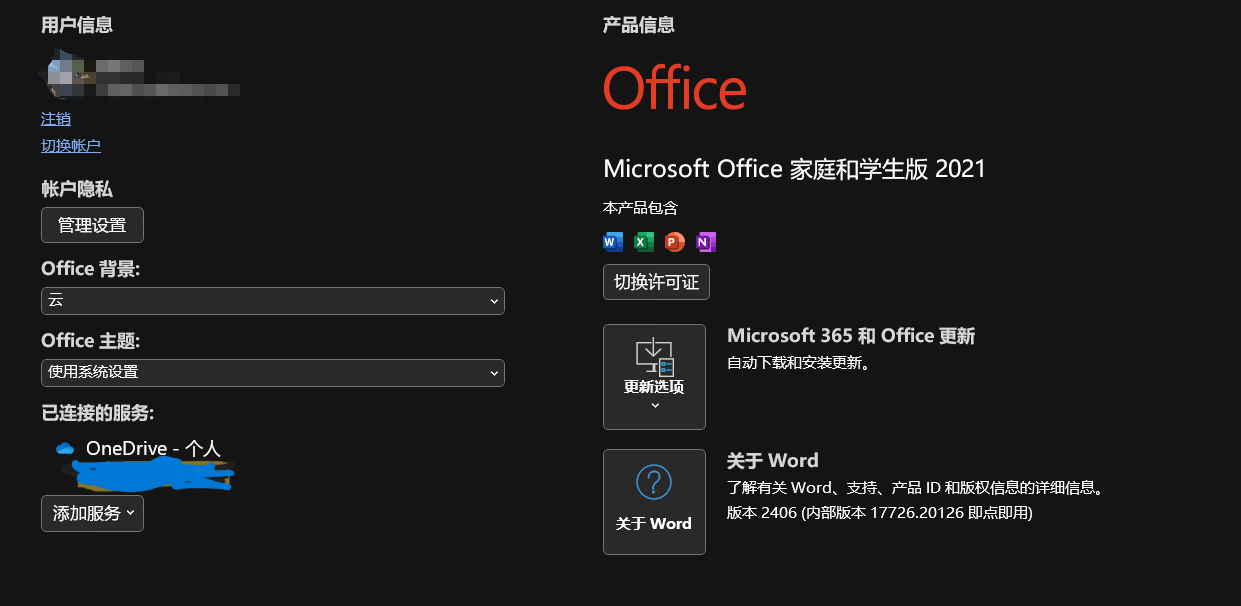Click the 产品信息 heading
This screenshot has width=1241, height=606.
tap(639, 25)
